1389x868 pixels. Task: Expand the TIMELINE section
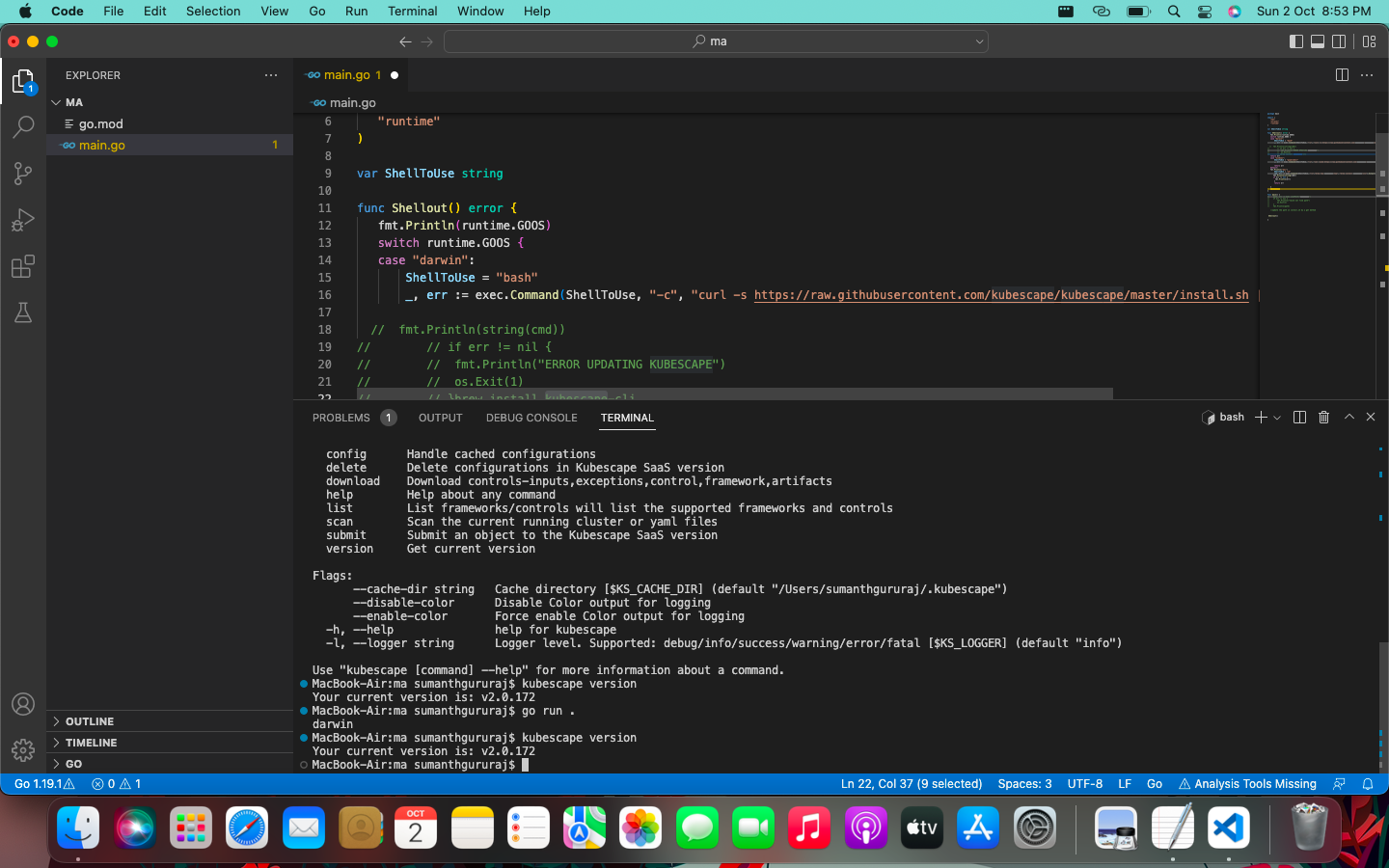[x=170, y=743]
